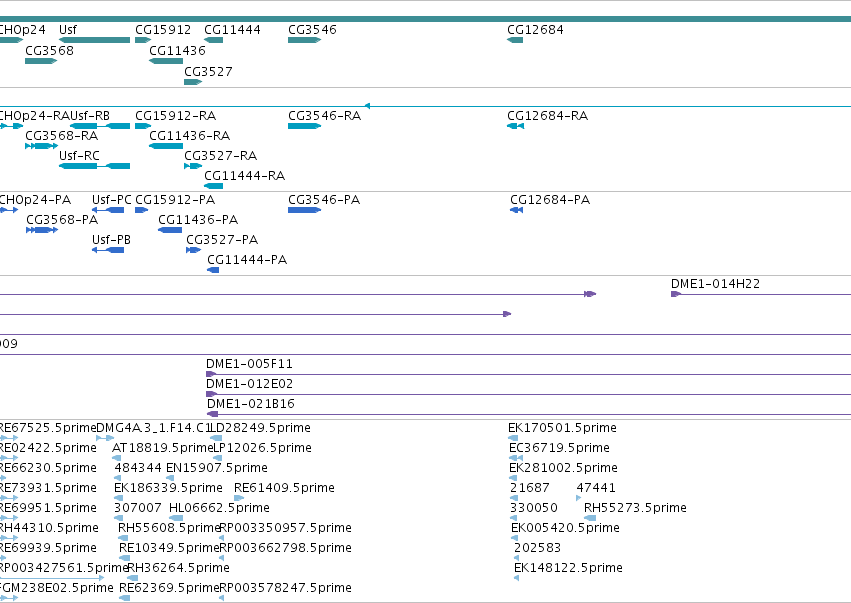This screenshot has height=603, width=851.
Task: Select EK186339.5prime EST
Action: coord(118,498)
